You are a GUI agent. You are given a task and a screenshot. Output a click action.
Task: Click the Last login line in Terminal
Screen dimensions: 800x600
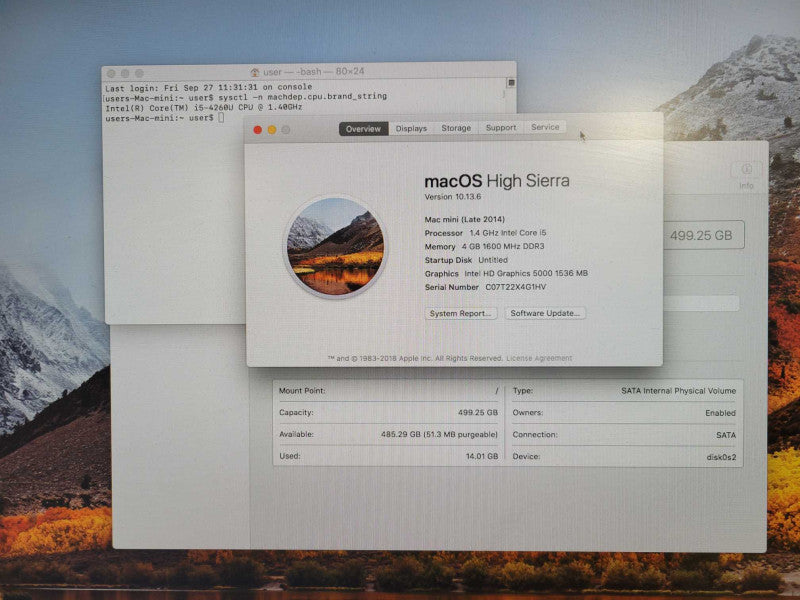click(x=208, y=87)
